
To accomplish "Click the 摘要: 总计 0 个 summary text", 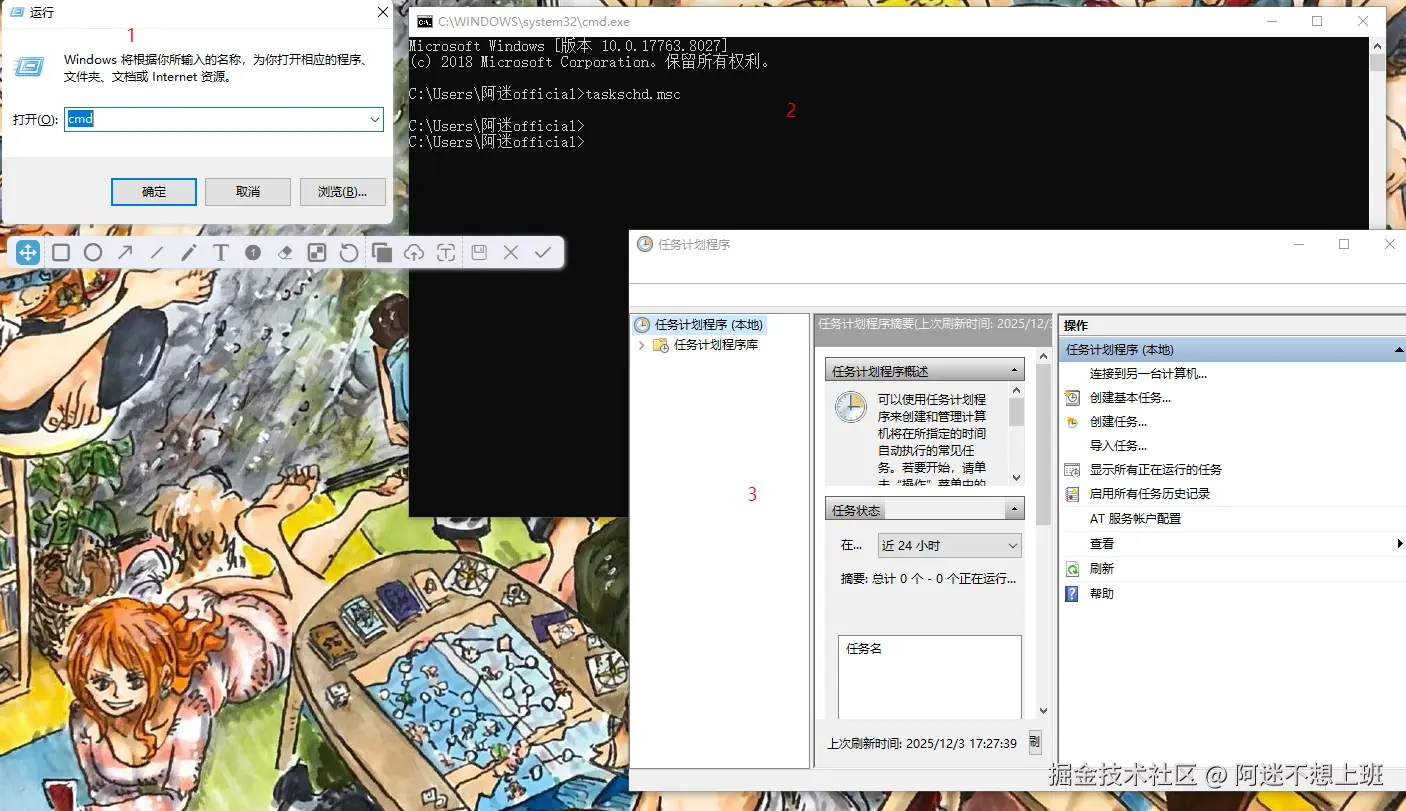I will 928,578.
